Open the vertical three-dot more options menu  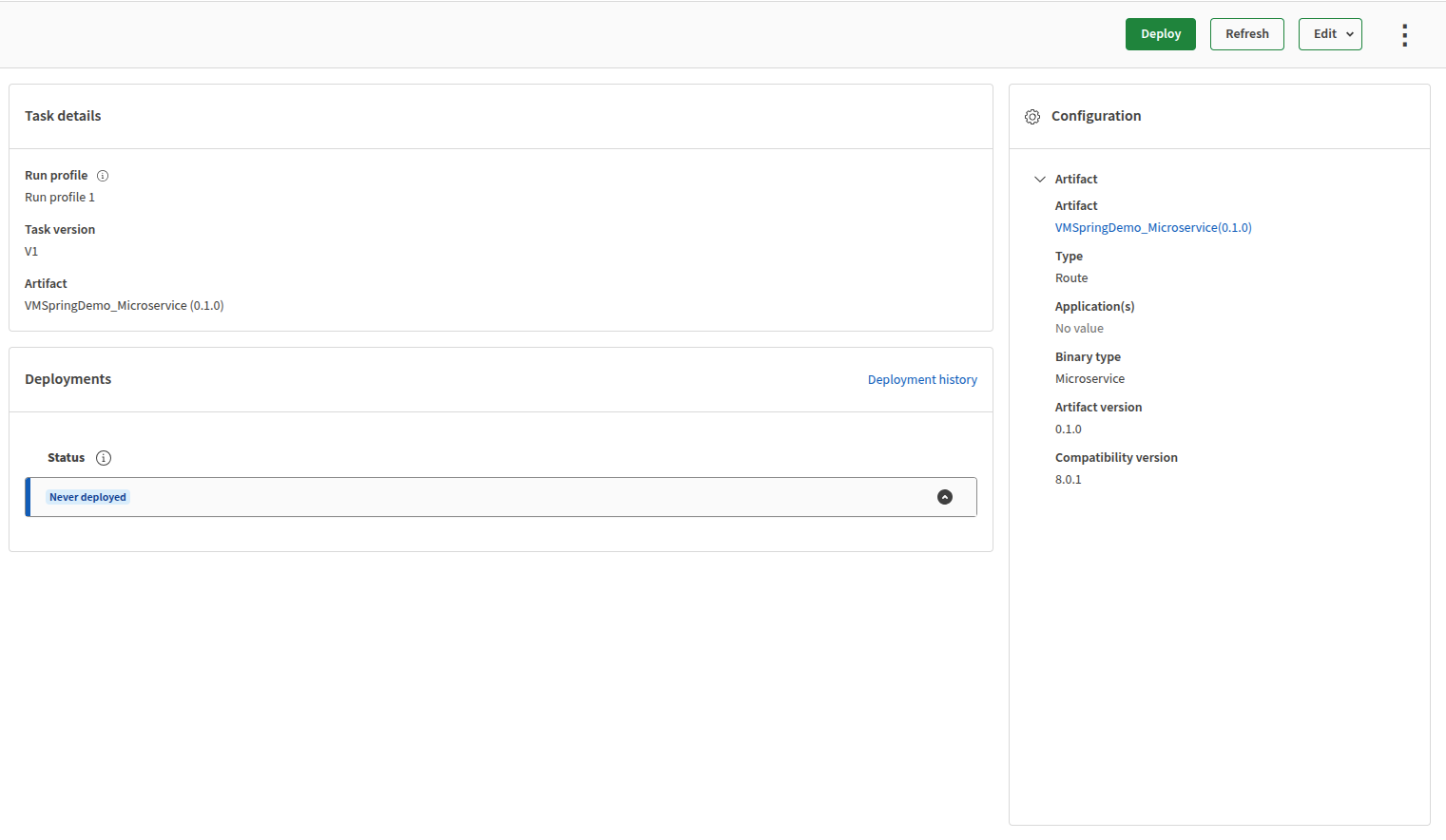point(1404,35)
